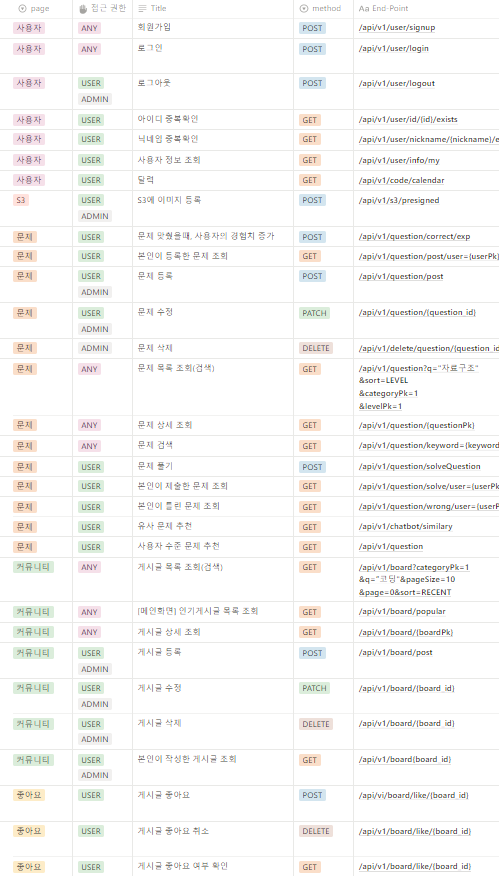
Task: Click the /api/v1/question/solveQuestion endpoint
Action: [419, 466]
